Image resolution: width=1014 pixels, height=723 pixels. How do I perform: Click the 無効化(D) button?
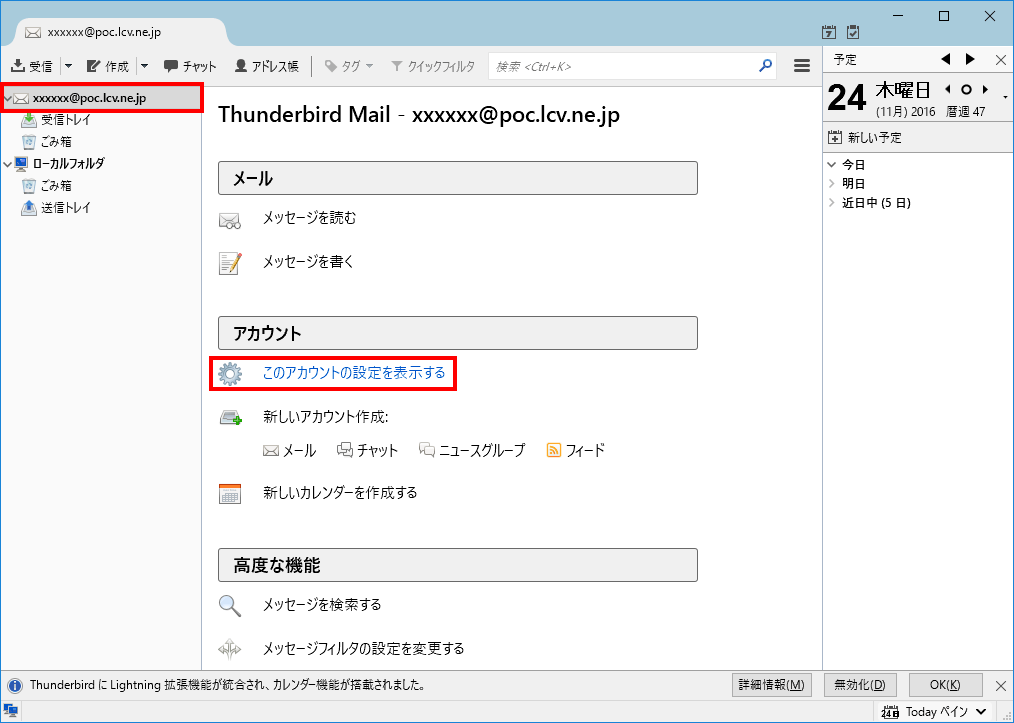coord(859,685)
